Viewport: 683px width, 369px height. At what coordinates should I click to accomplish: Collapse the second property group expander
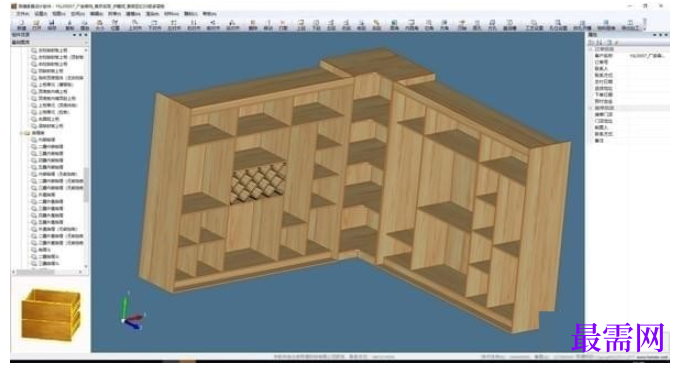pos(591,108)
